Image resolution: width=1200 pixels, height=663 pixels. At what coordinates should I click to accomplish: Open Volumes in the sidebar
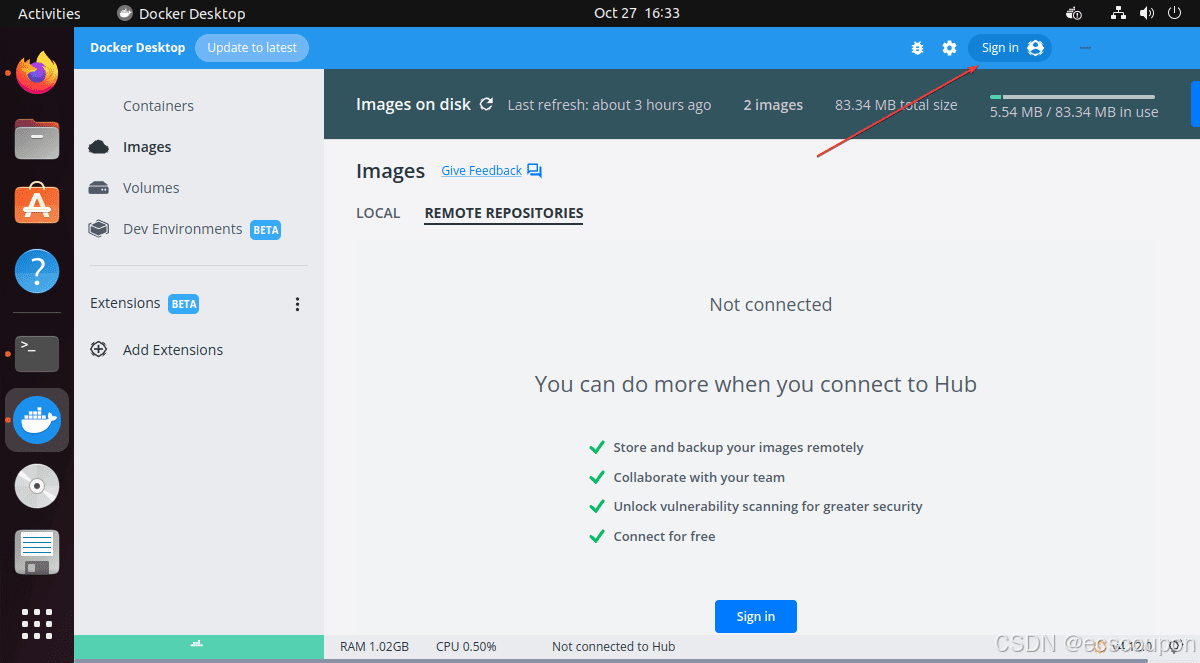pos(151,188)
